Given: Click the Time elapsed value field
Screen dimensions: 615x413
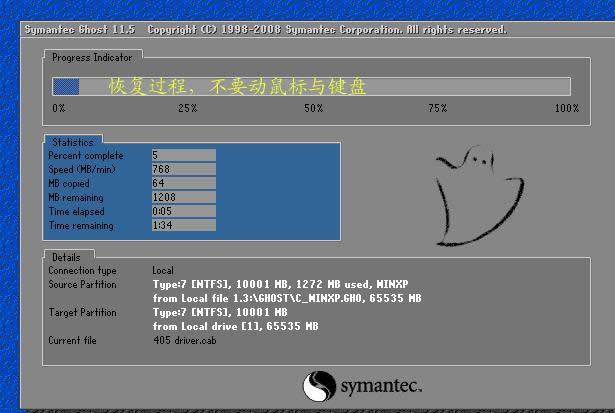Looking at the screenshot, I should pos(183,211).
